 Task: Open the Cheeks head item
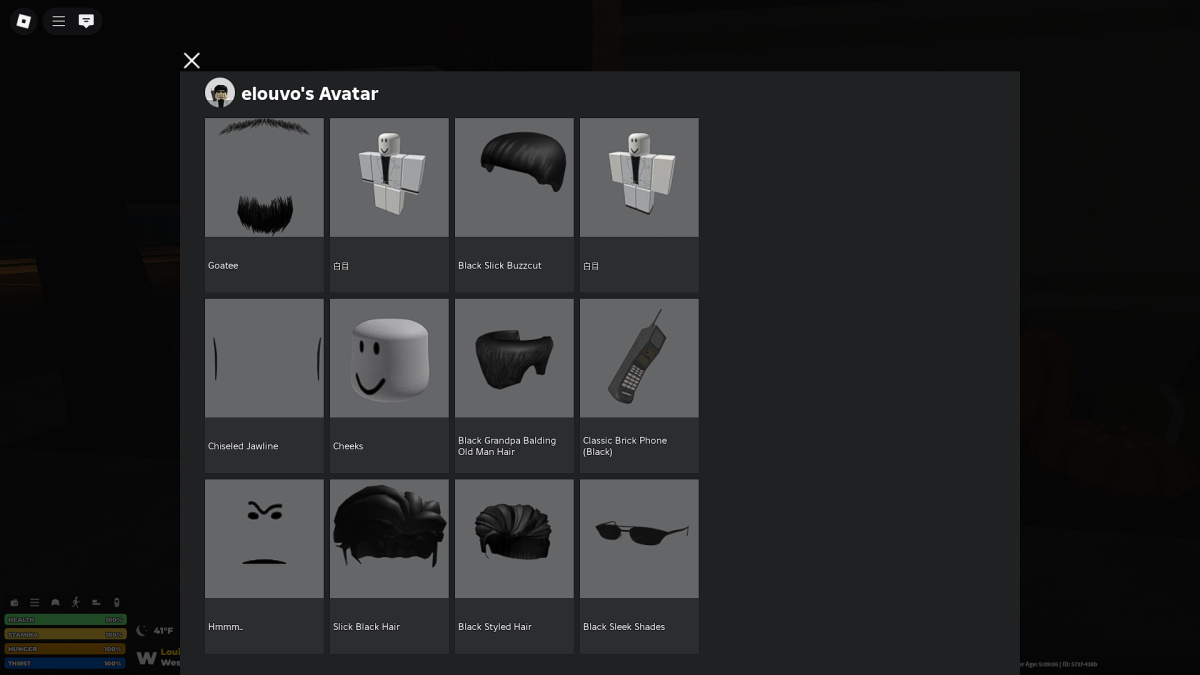coord(389,358)
